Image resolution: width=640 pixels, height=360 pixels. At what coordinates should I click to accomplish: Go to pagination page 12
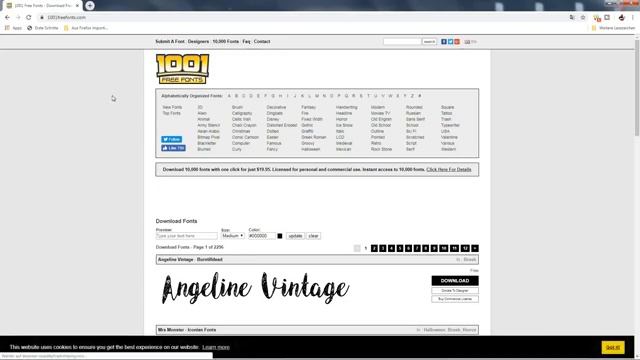[x=465, y=248]
